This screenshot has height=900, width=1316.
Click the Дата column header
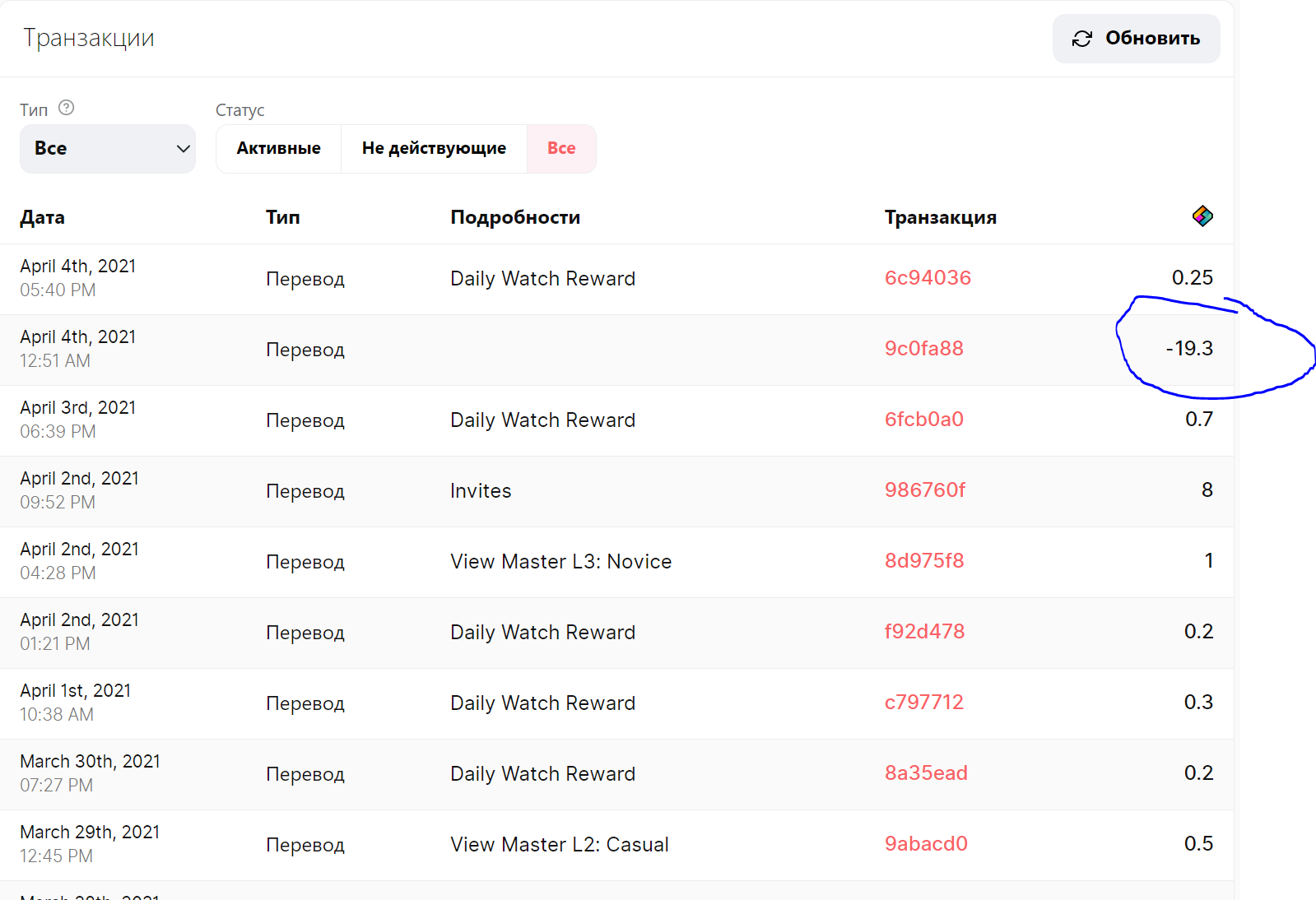[42, 218]
